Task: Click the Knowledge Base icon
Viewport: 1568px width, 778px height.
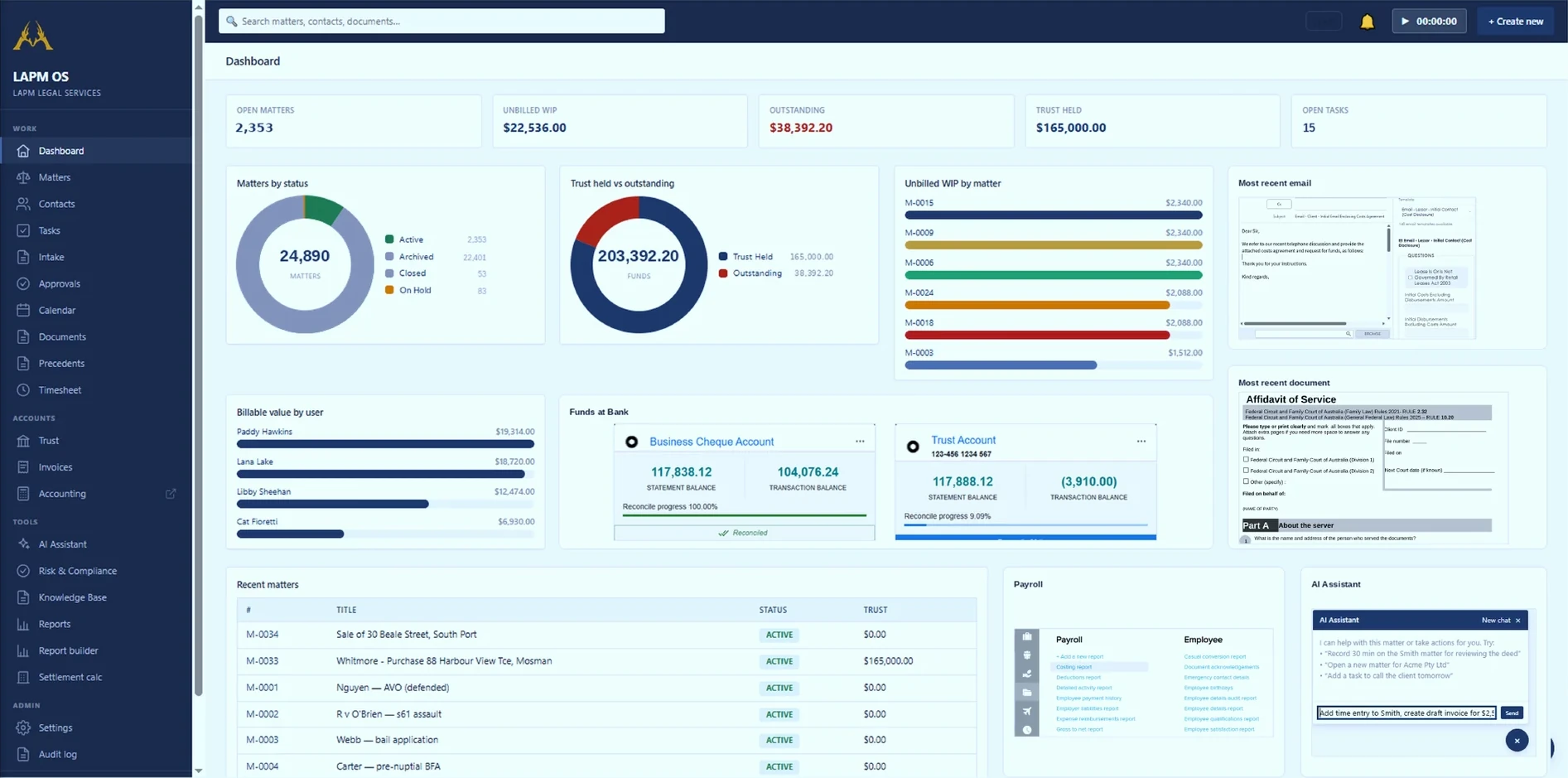Action: (x=23, y=597)
